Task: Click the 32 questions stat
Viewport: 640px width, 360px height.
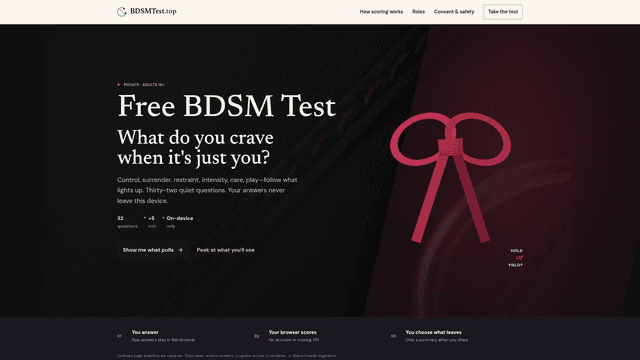Action: pos(127,222)
